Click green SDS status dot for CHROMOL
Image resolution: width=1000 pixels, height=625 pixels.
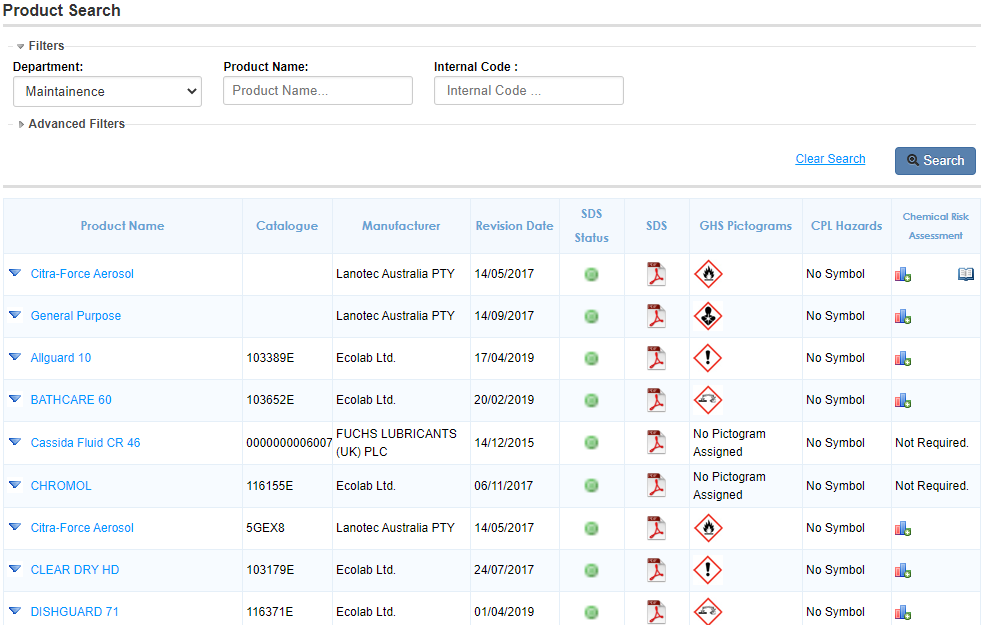[591, 486]
